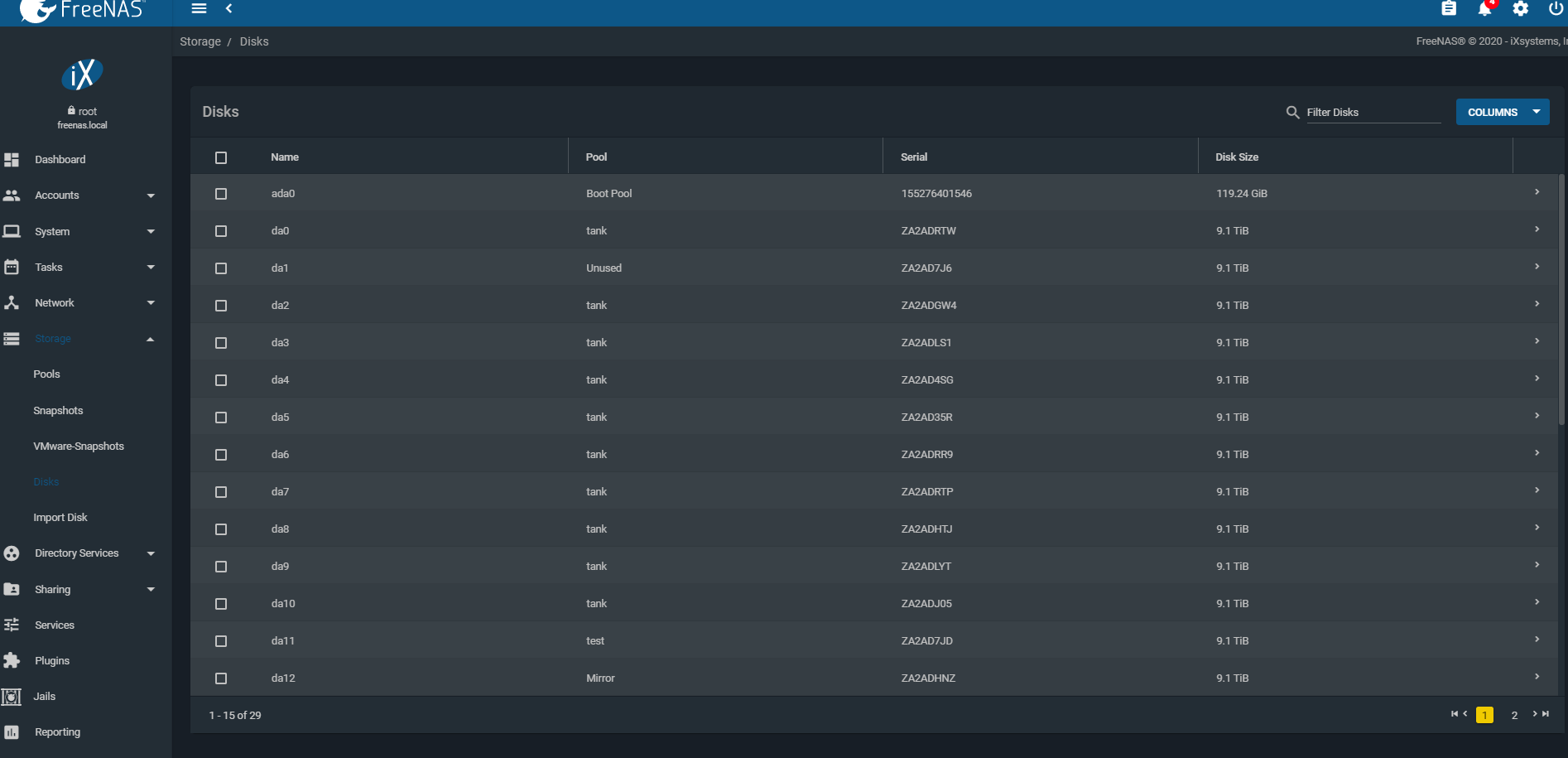
Task: Click the Storage breadcrumb link
Action: tap(200, 41)
